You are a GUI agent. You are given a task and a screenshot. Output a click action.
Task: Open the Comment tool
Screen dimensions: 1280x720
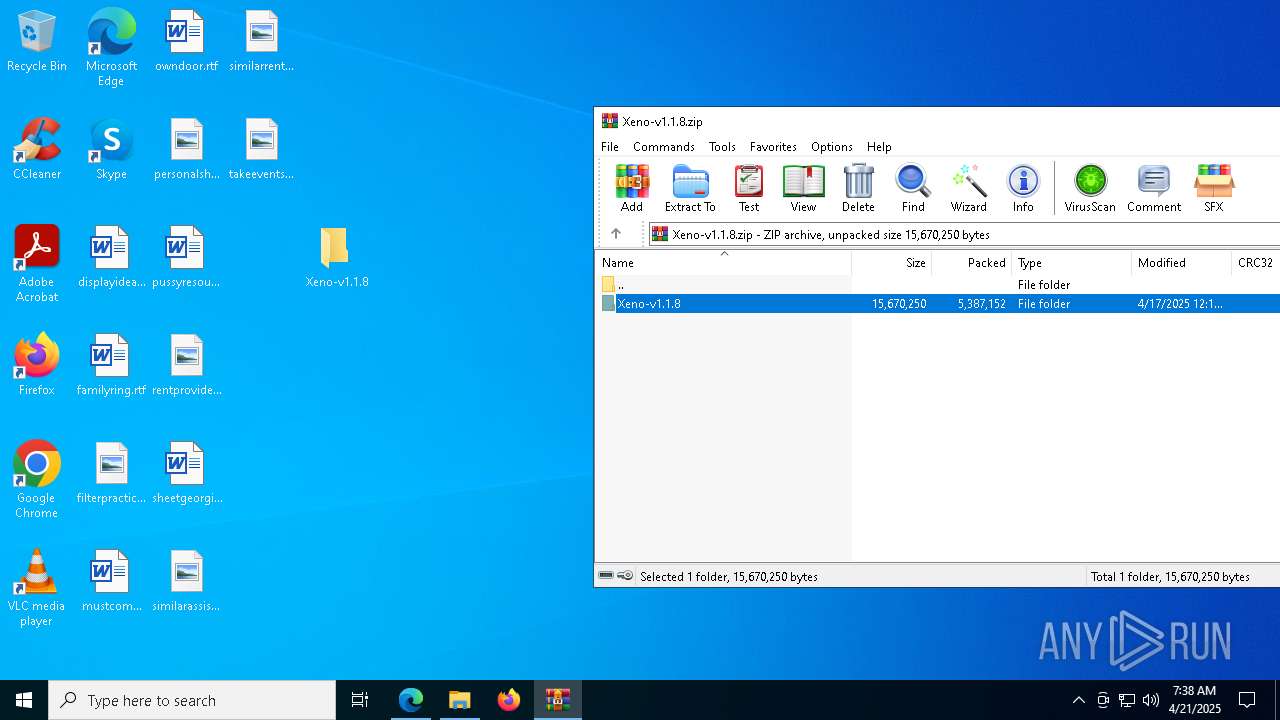1154,188
